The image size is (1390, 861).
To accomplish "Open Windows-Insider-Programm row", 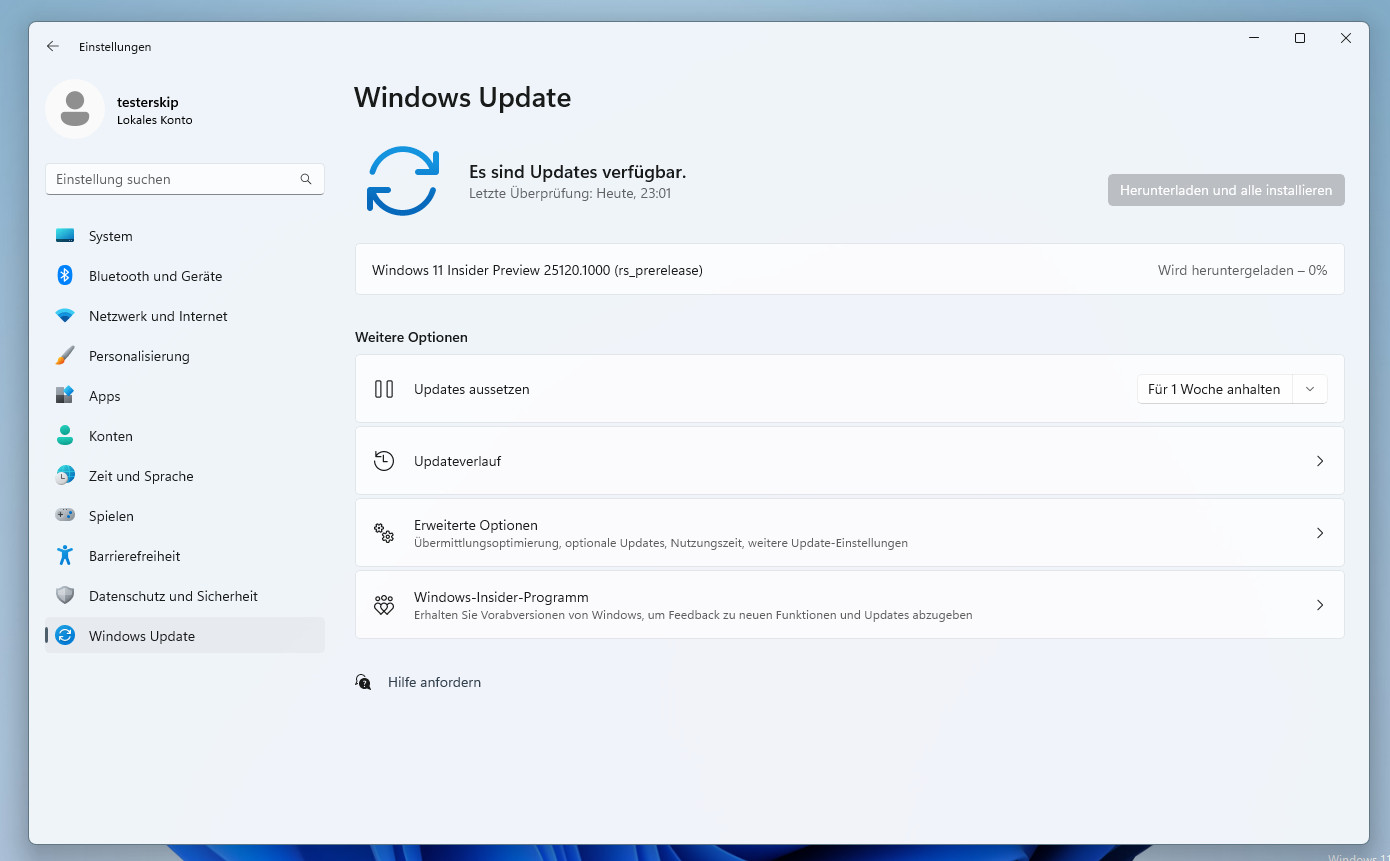I will point(850,605).
